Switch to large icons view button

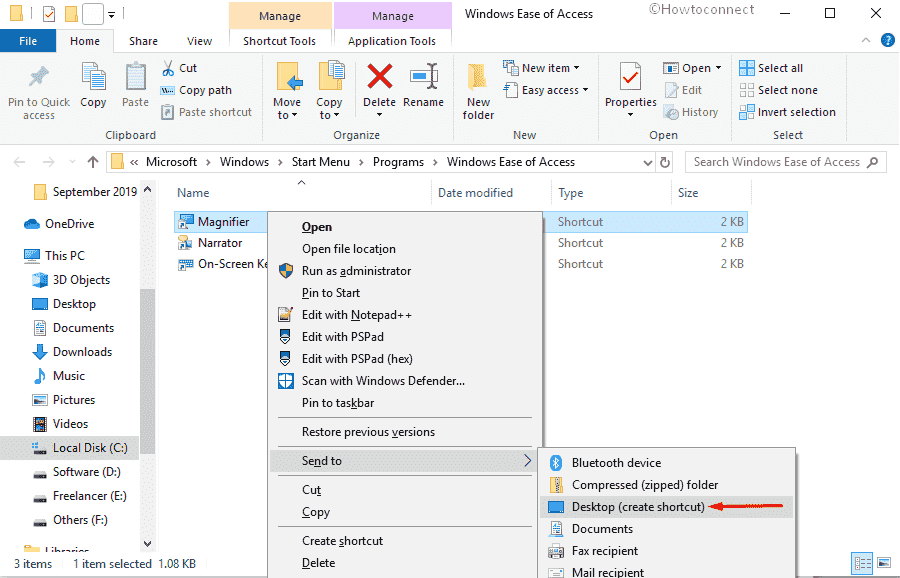(884, 563)
